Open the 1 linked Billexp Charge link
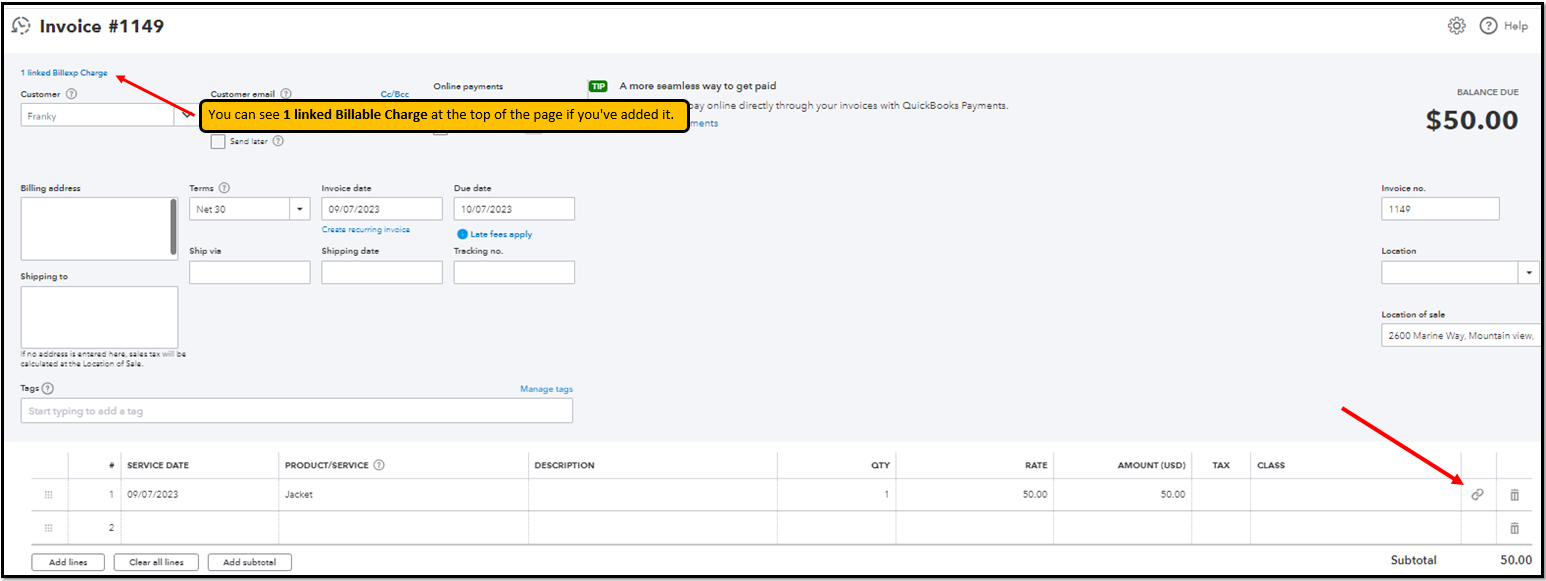Image resolution: width=1546 pixels, height=581 pixels. (x=62, y=72)
